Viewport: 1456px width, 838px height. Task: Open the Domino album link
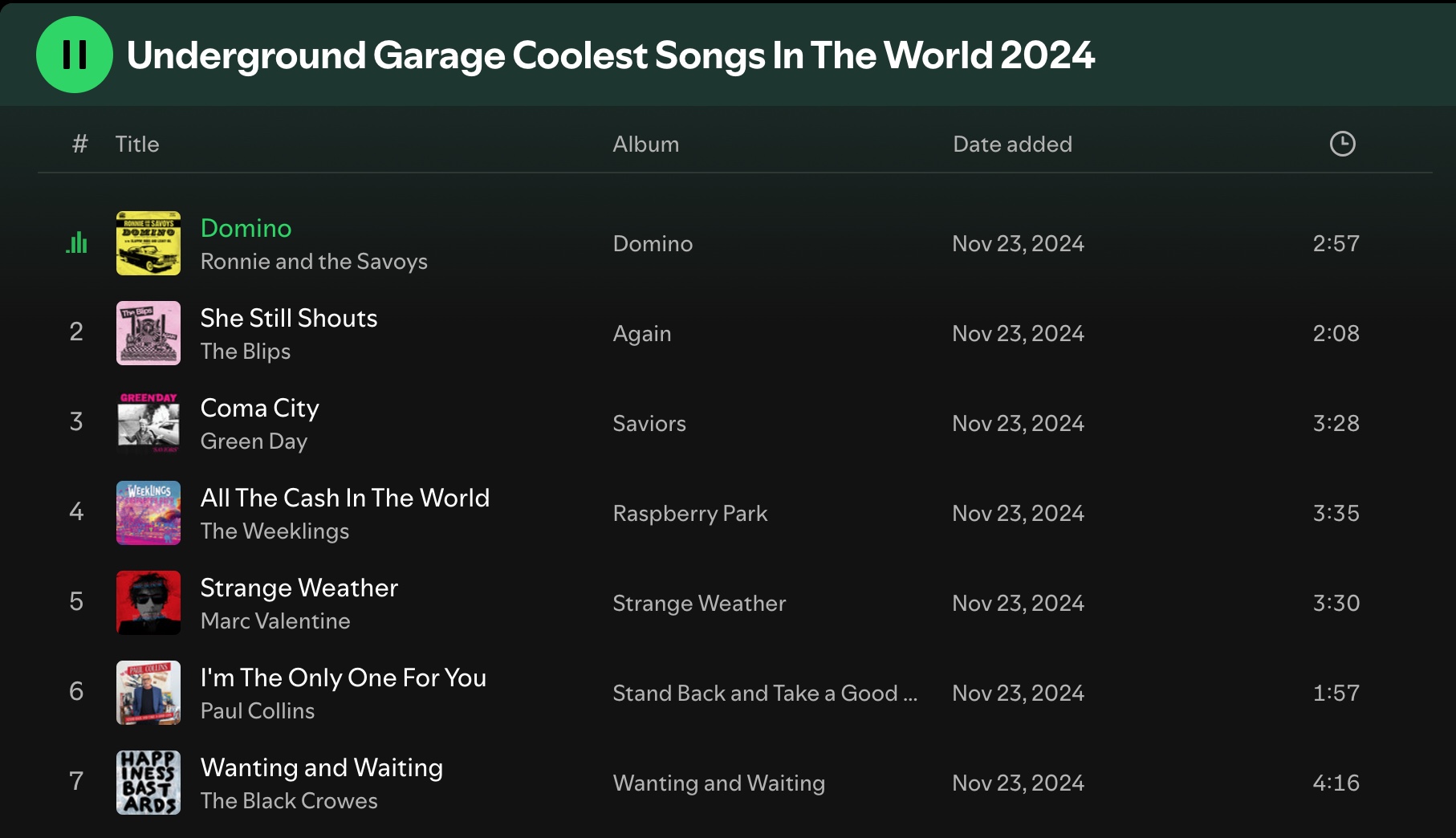click(x=653, y=243)
